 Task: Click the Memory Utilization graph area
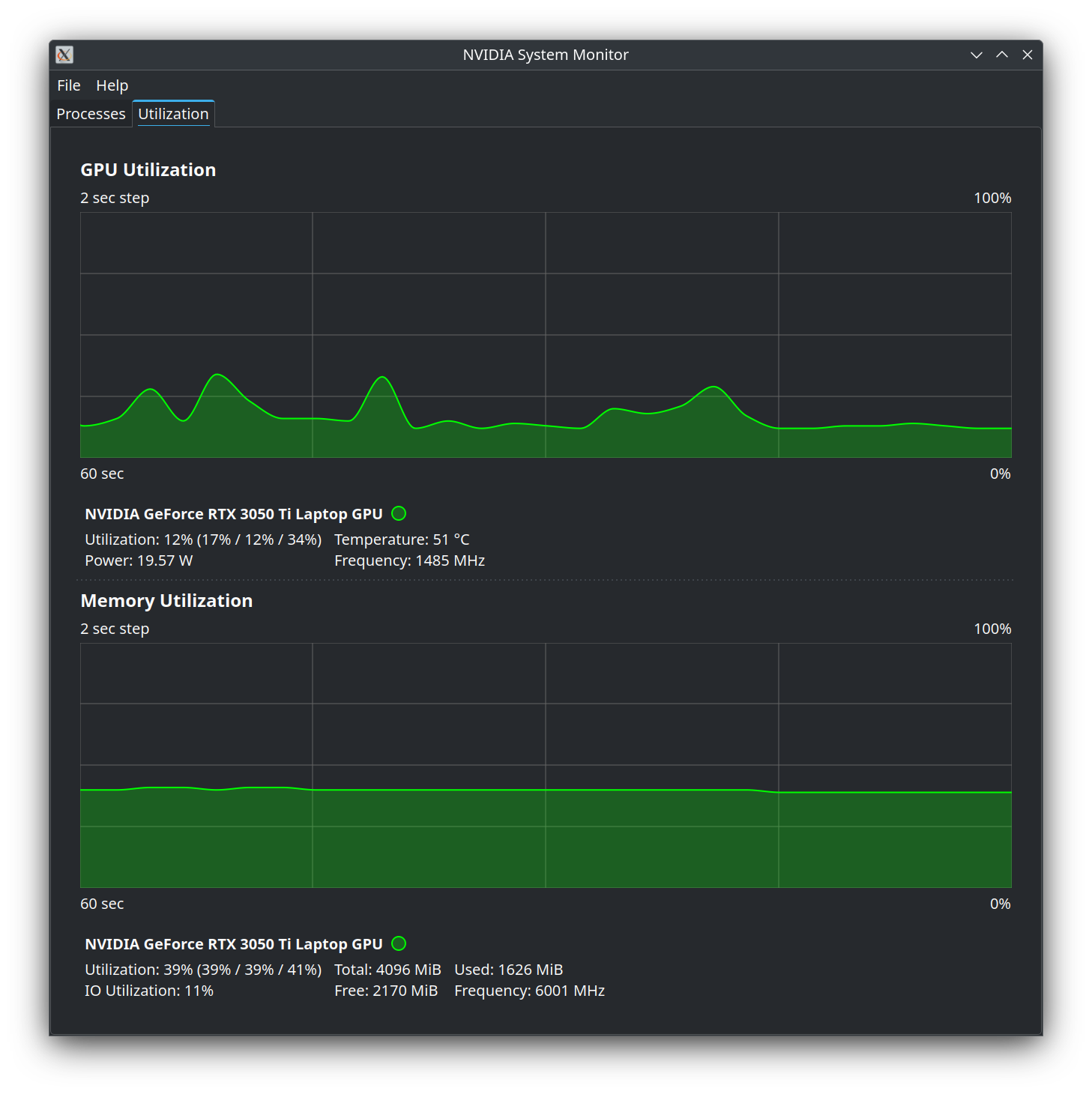[x=546, y=765]
